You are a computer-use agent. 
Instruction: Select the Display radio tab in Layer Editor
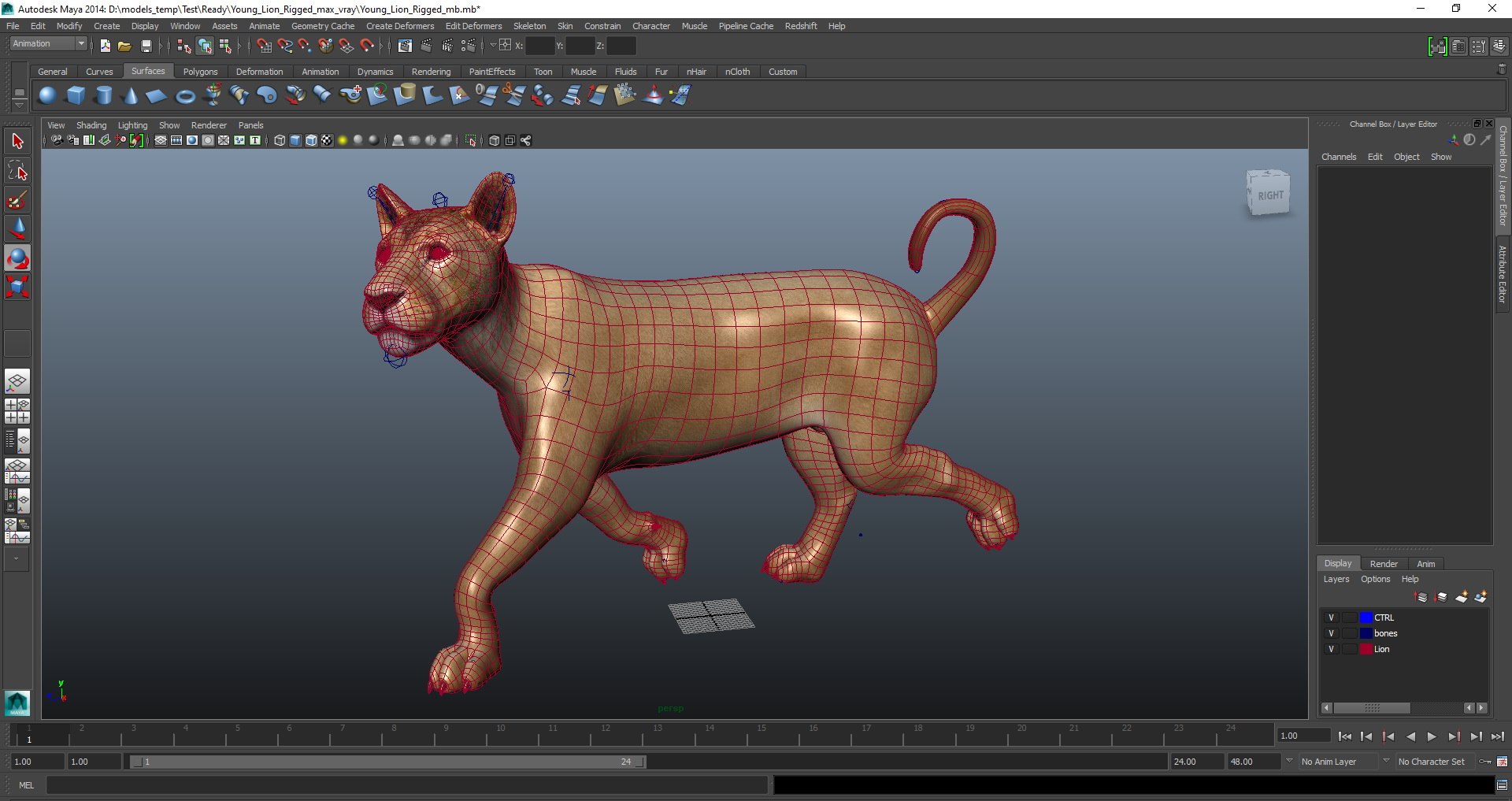pos(1337,563)
